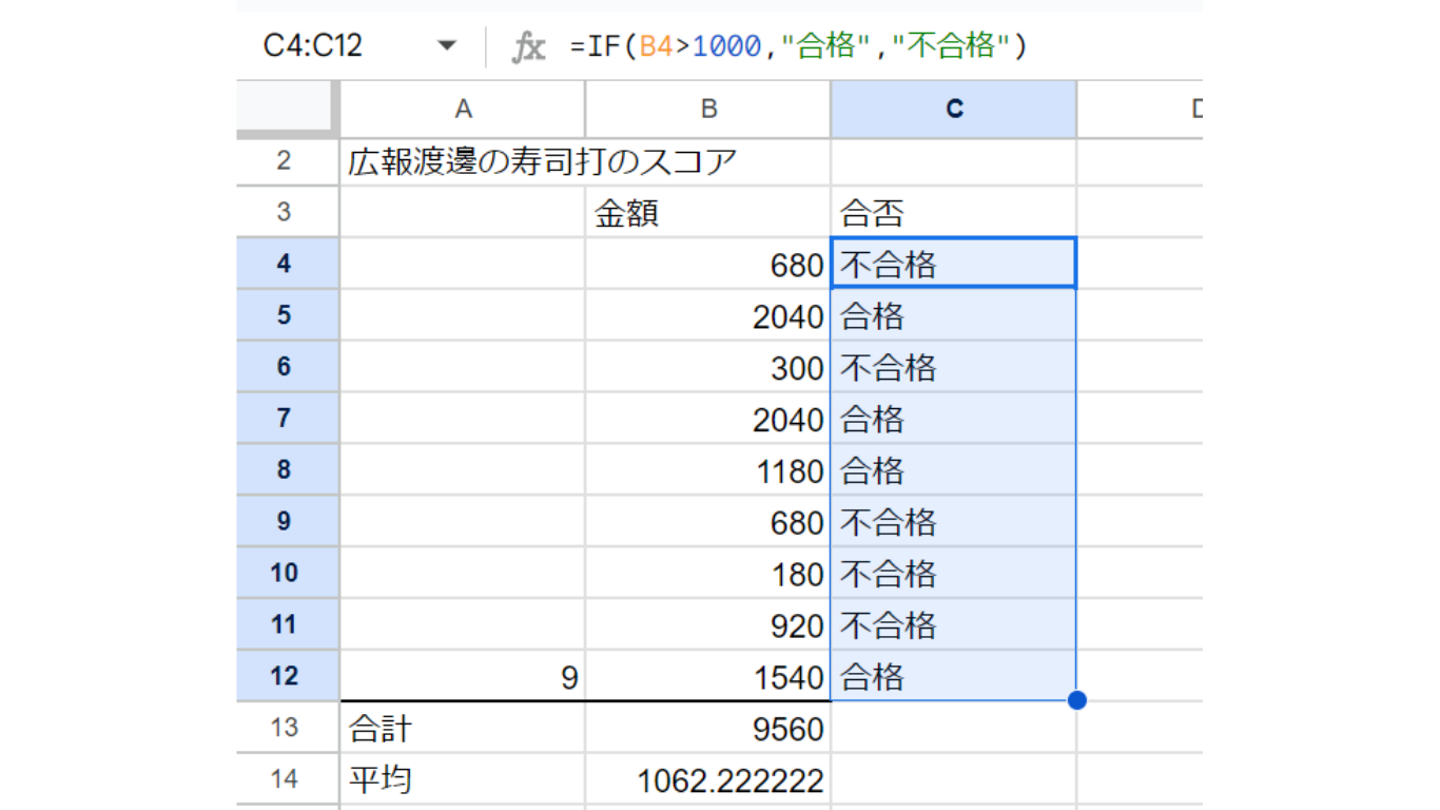Select the 2040 cell in row 5

(x=708, y=315)
